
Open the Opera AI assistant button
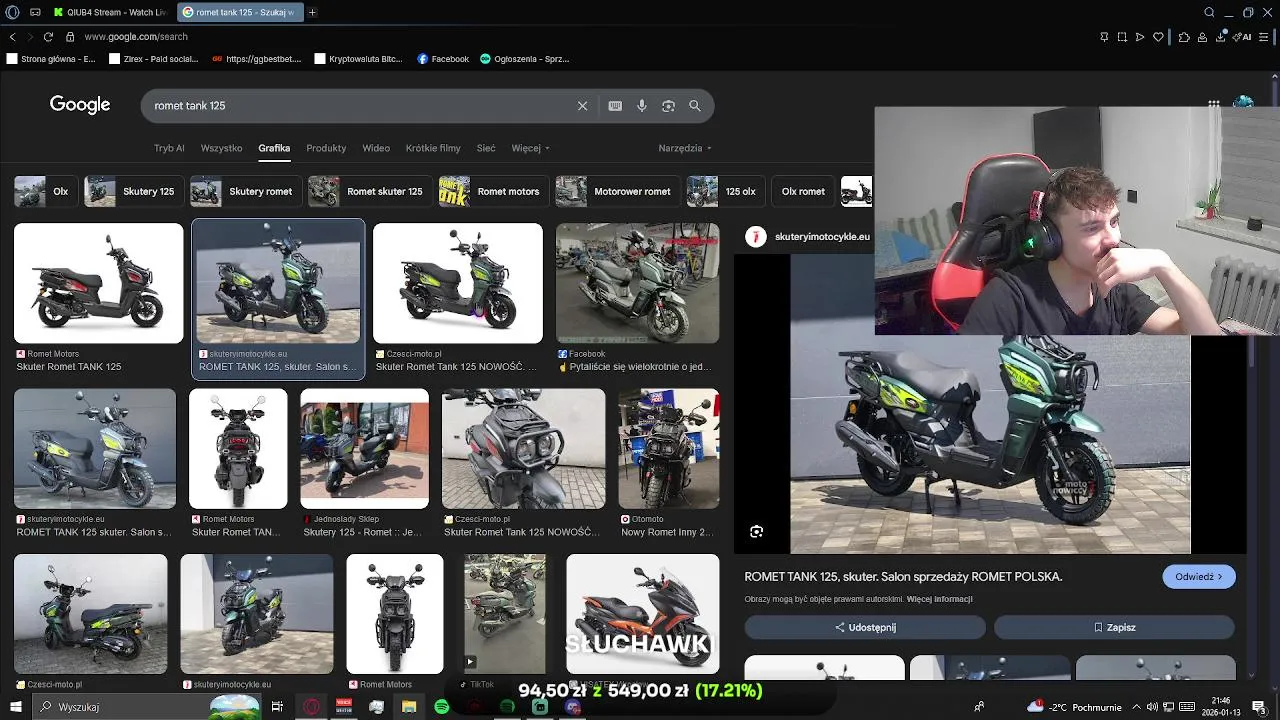coord(1244,37)
